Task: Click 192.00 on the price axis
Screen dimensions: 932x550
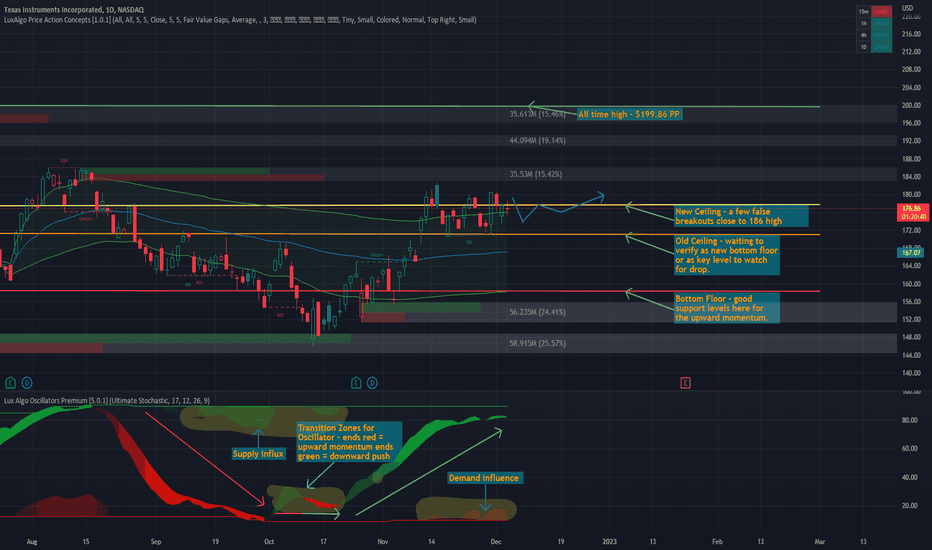Action: (x=911, y=141)
